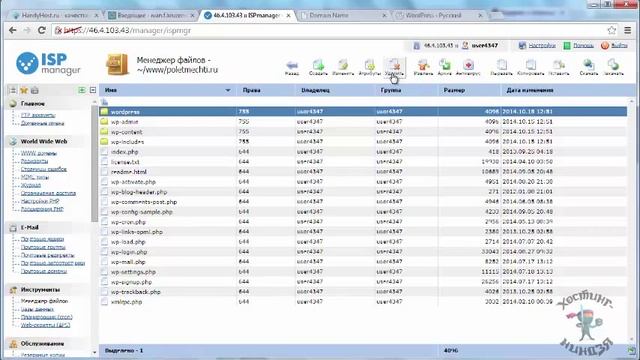
Task: Select the readme.html file row
Action: pyautogui.click(x=363, y=171)
